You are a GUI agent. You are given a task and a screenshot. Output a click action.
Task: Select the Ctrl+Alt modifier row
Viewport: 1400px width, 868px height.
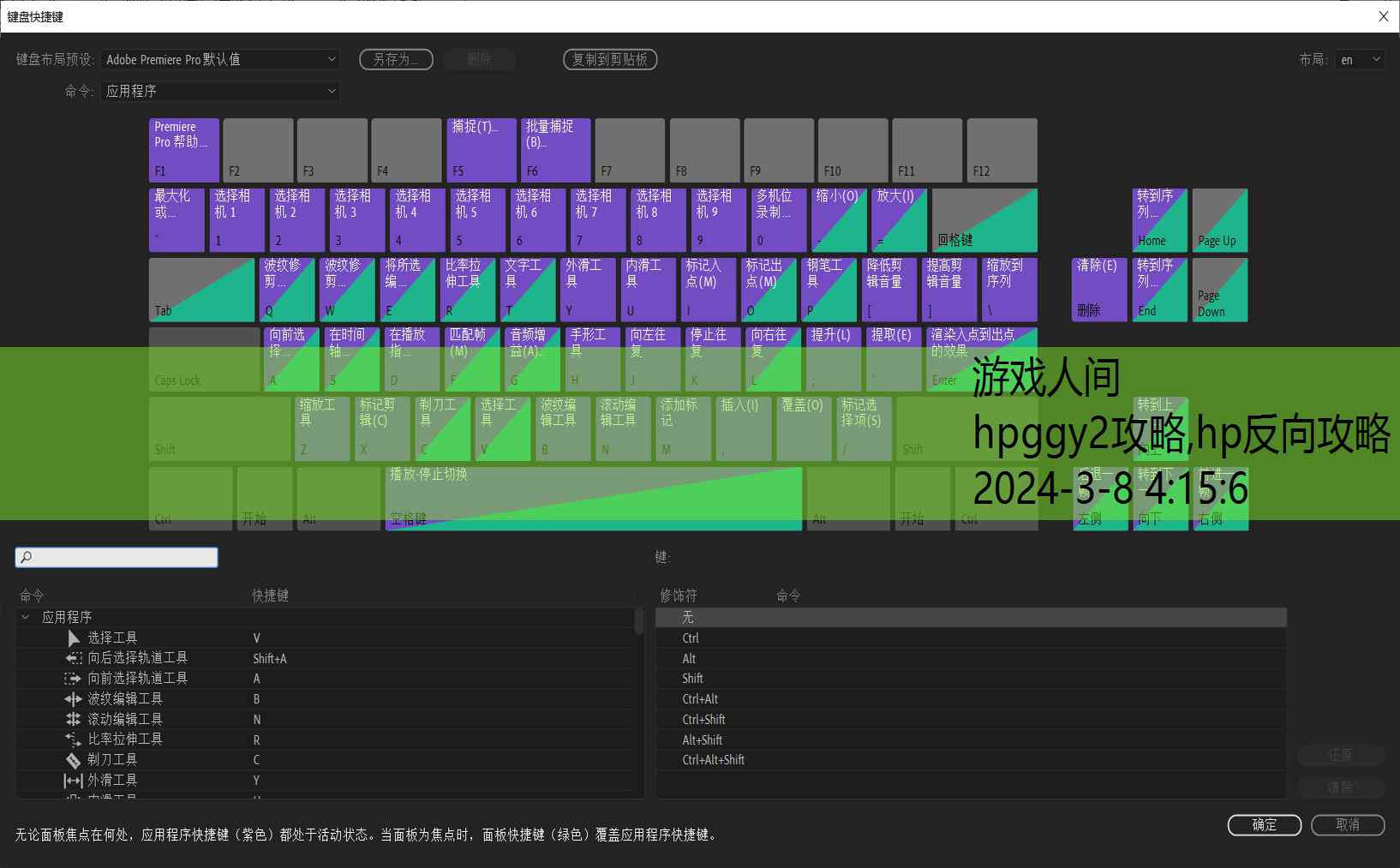click(971, 699)
